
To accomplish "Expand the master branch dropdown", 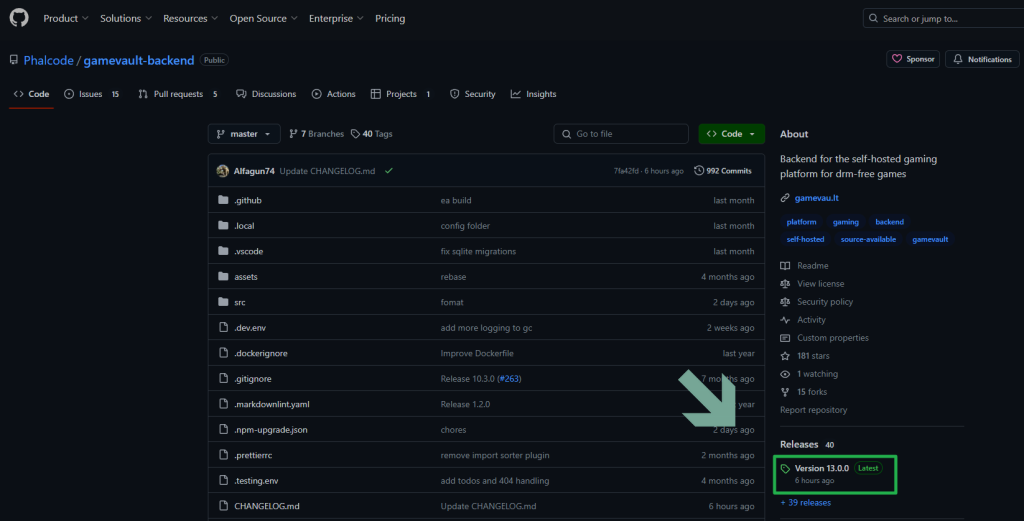I will pos(244,134).
